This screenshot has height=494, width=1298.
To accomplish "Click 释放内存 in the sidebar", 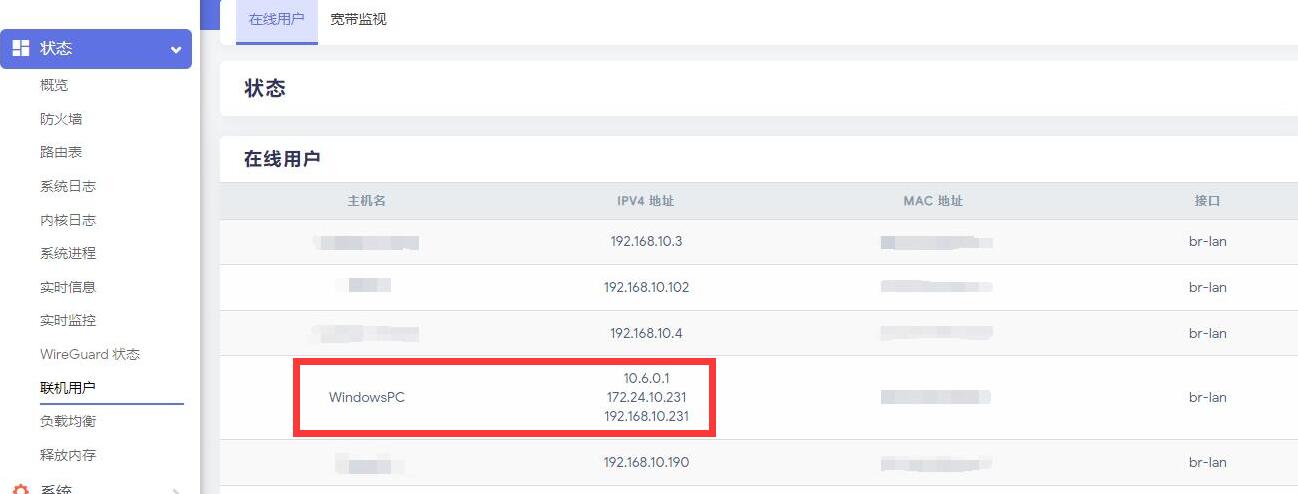I will (x=68, y=455).
